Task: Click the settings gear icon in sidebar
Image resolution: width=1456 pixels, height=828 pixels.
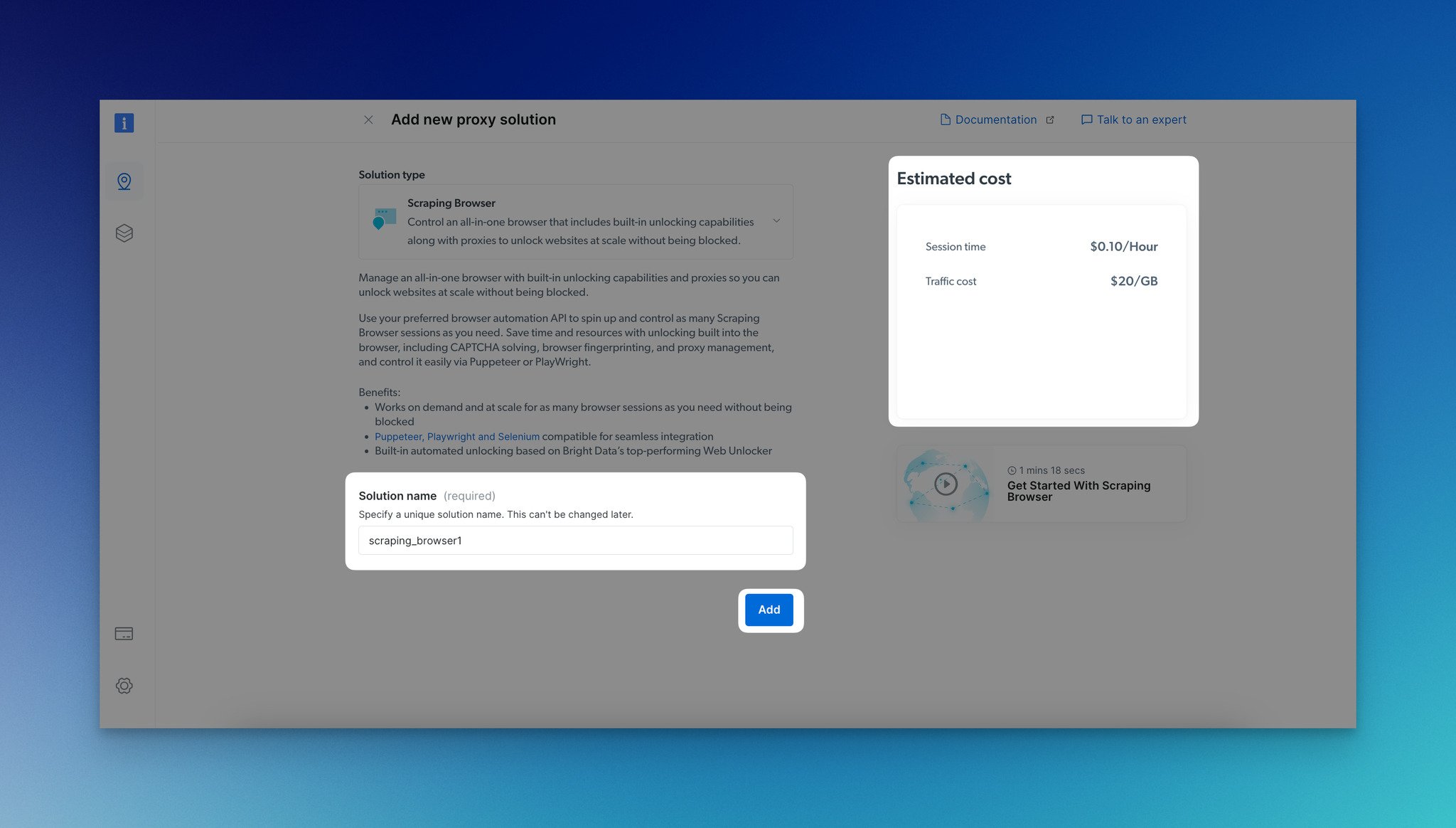Action: pyautogui.click(x=123, y=685)
